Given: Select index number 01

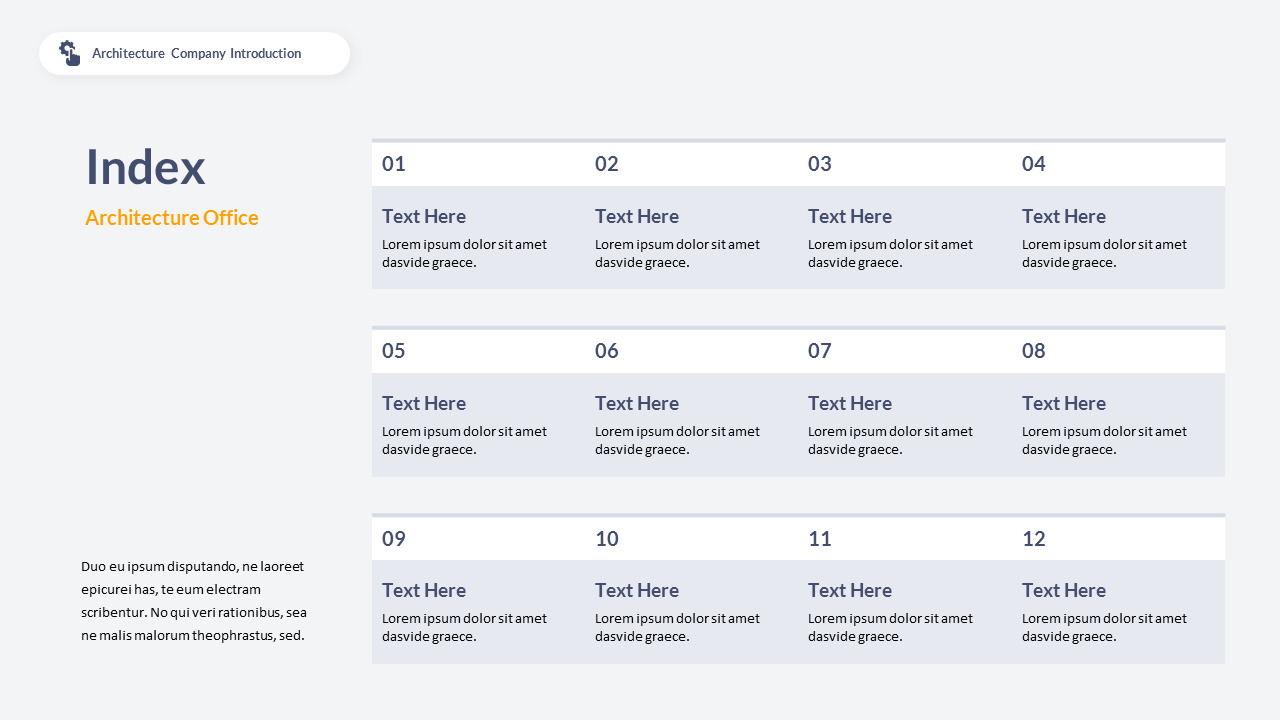Looking at the screenshot, I should click(x=394, y=164).
